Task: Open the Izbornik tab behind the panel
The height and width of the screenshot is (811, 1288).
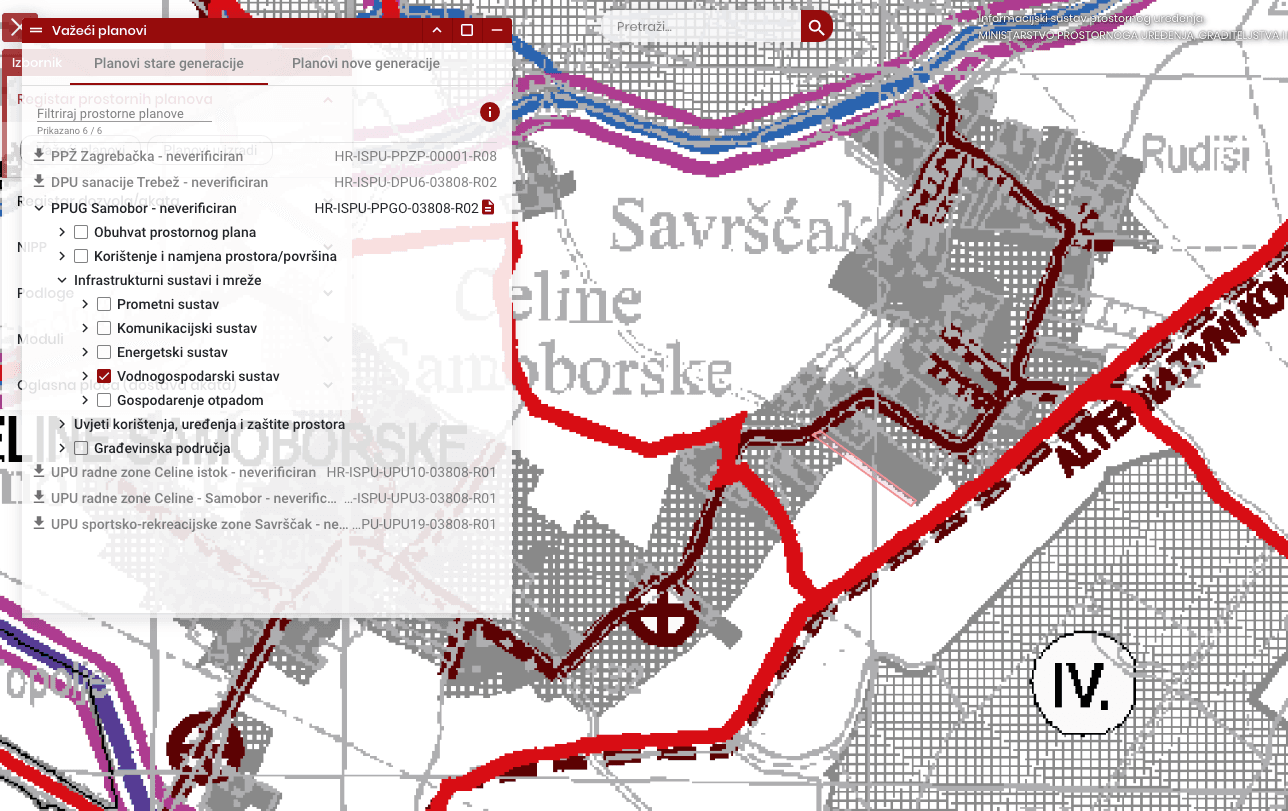Action: pyautogui.click(x=37, y=63)
